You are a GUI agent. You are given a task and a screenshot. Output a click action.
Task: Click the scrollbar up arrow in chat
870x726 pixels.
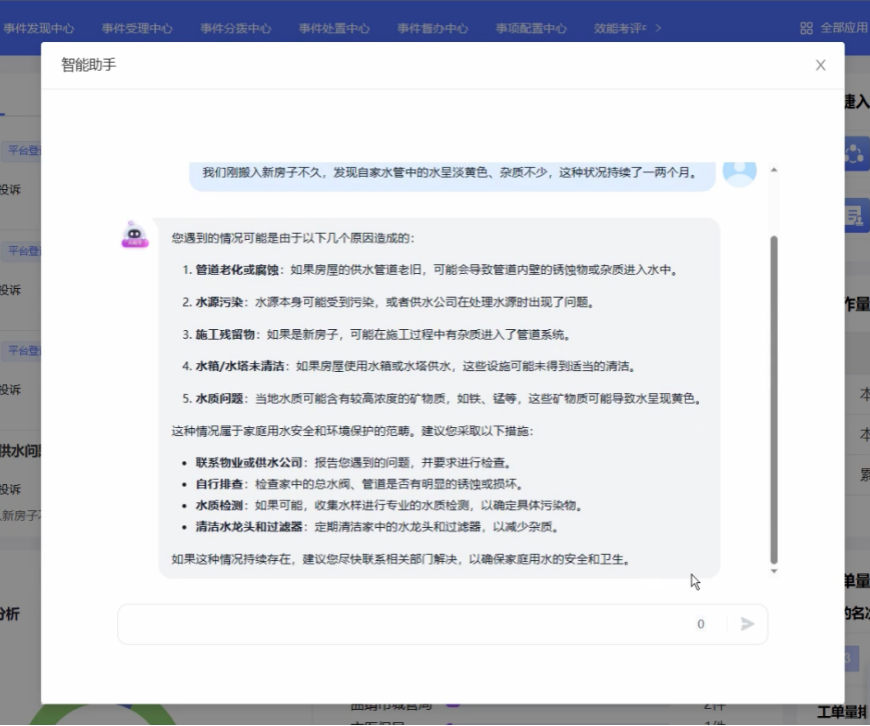(x=773, y=171)
